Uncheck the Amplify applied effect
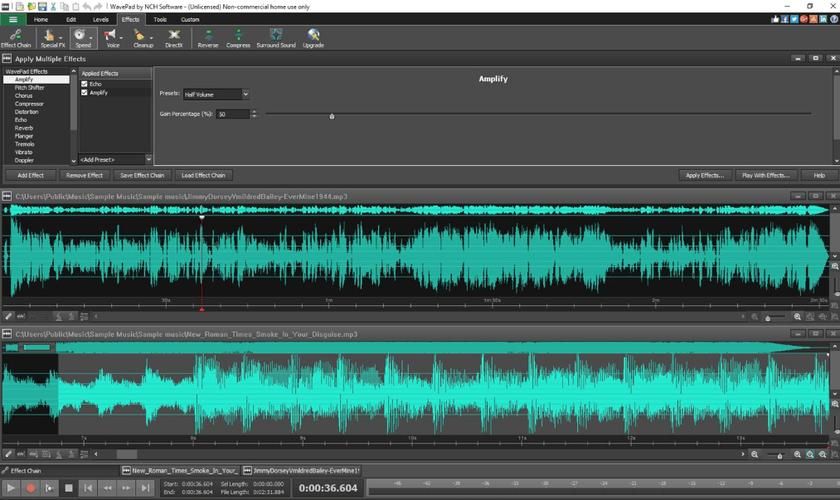This screenshot has height=500, width=840. tap(84, 93)
